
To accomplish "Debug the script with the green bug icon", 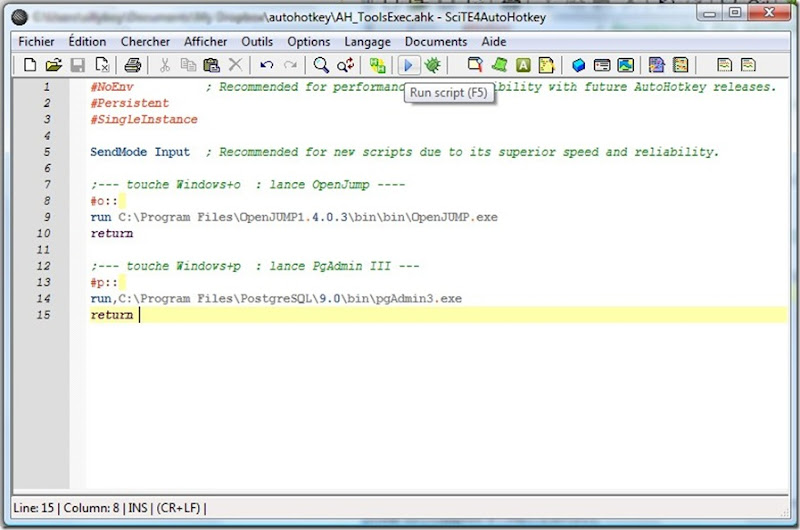I will pos(433,65).
